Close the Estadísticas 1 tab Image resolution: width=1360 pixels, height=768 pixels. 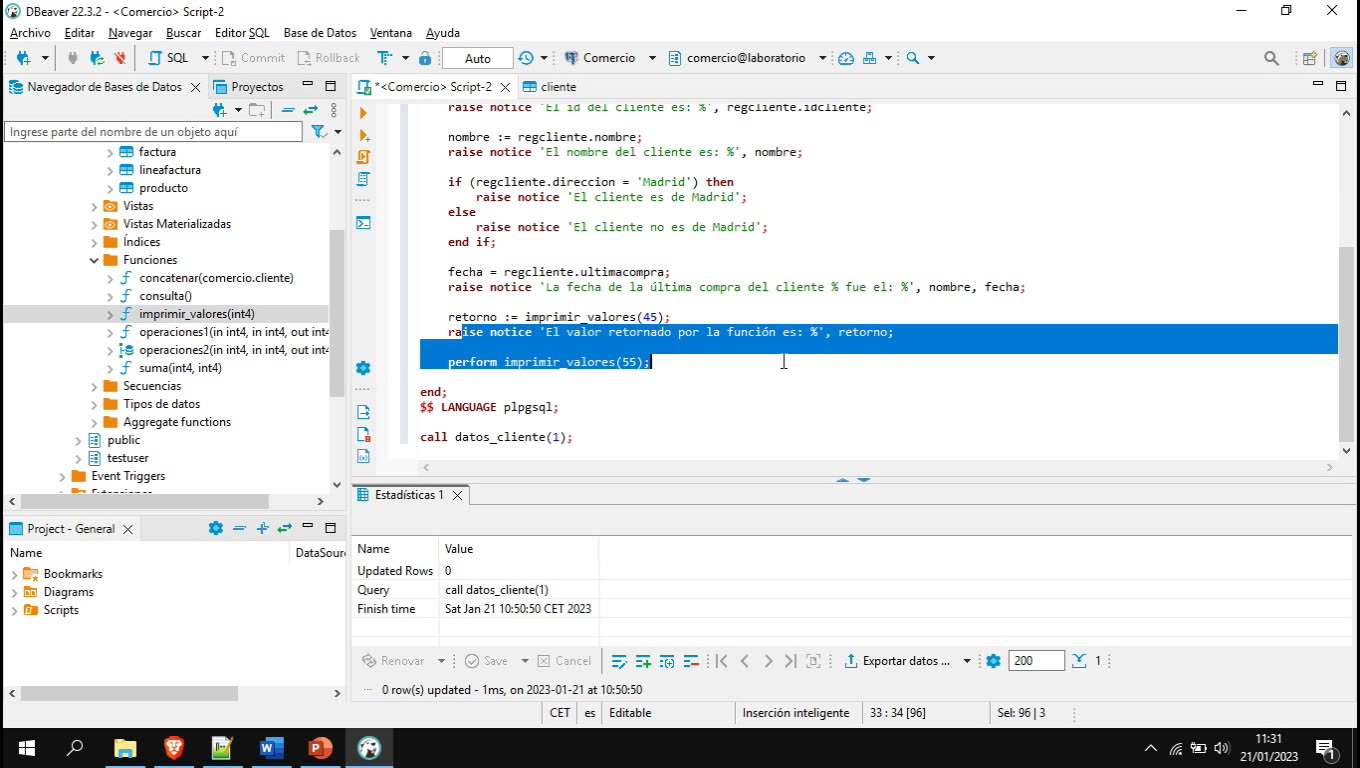(x=458, y=495)
